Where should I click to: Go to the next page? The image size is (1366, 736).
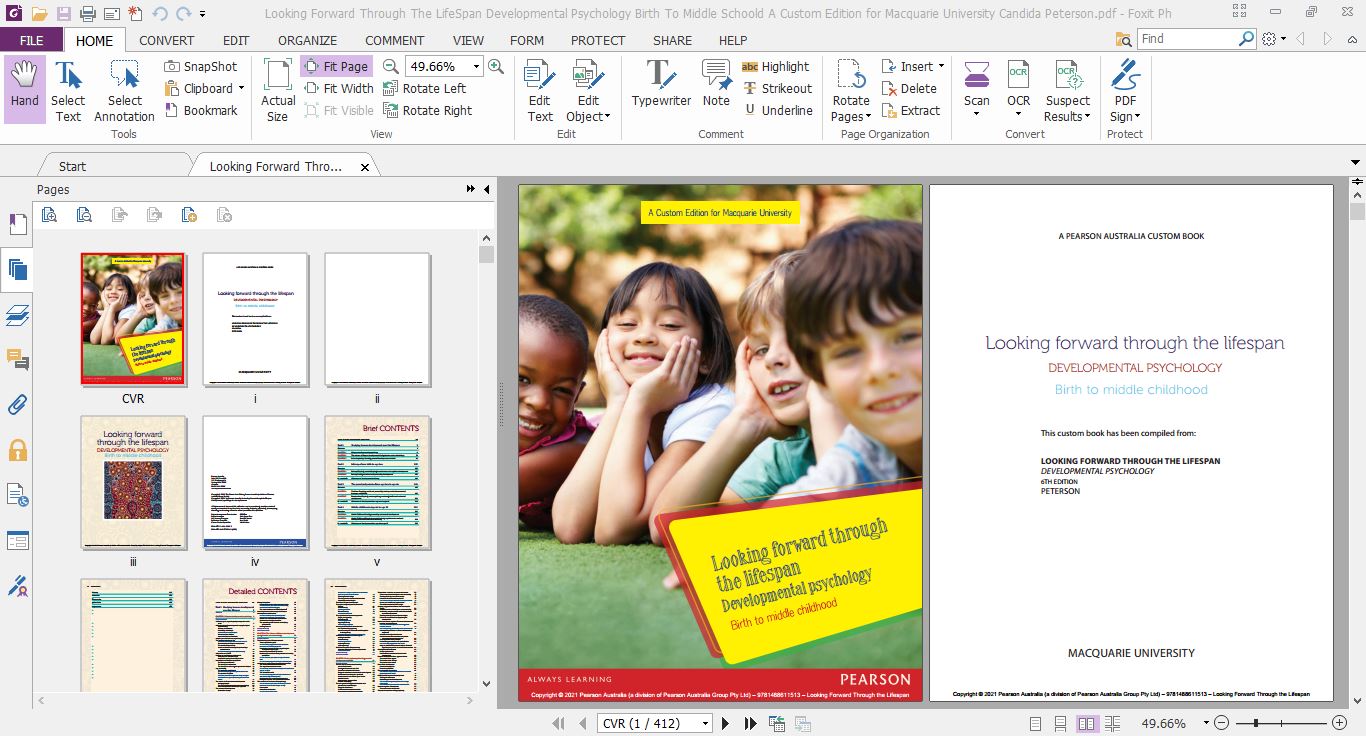tap(726, 723)
